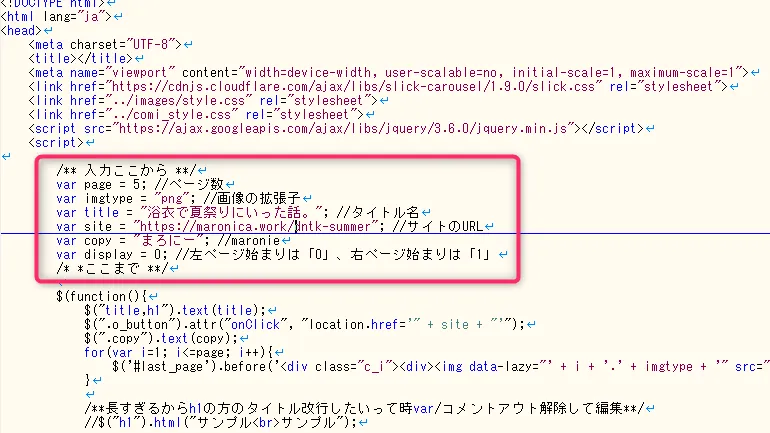
Task: Click the .o_button attr onClick line
Action: tap(300, 325)
